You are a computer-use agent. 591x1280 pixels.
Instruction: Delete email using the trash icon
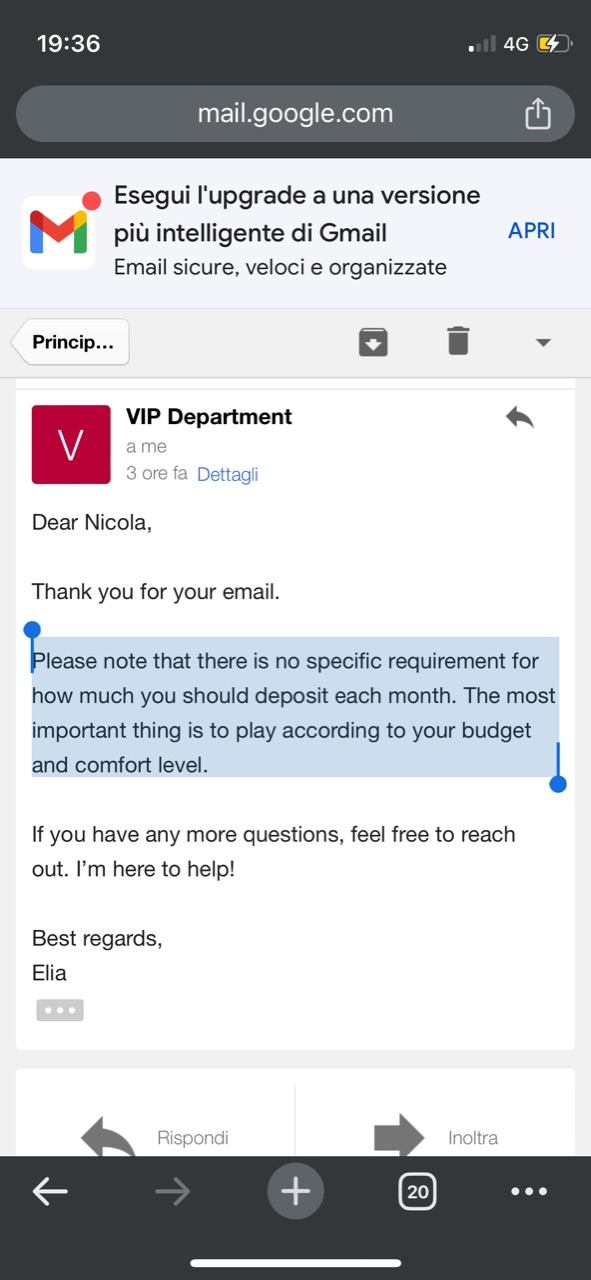(x=458, y=341)
